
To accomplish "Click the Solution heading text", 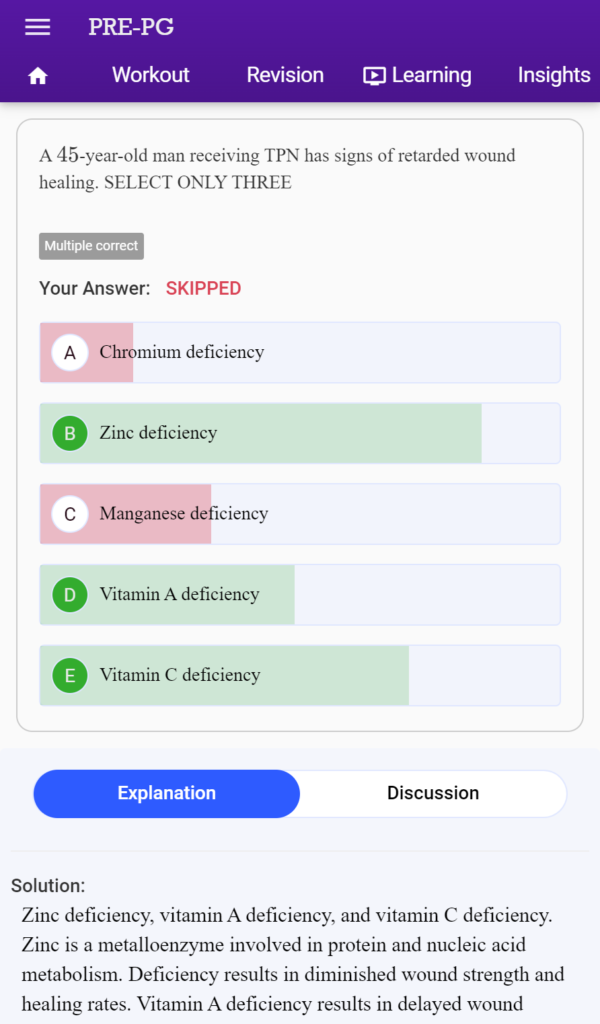I will 48,886.
